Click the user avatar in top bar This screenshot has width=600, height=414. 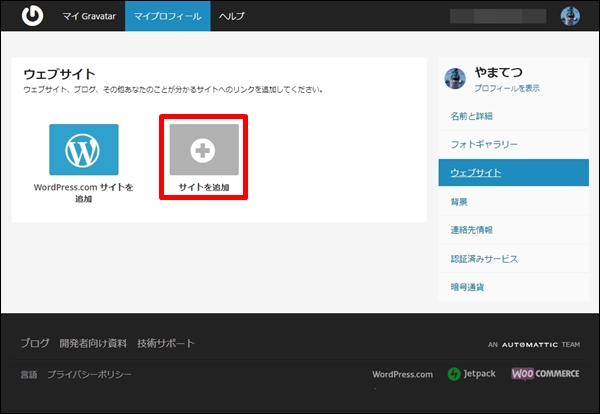(x=570, y=16)
